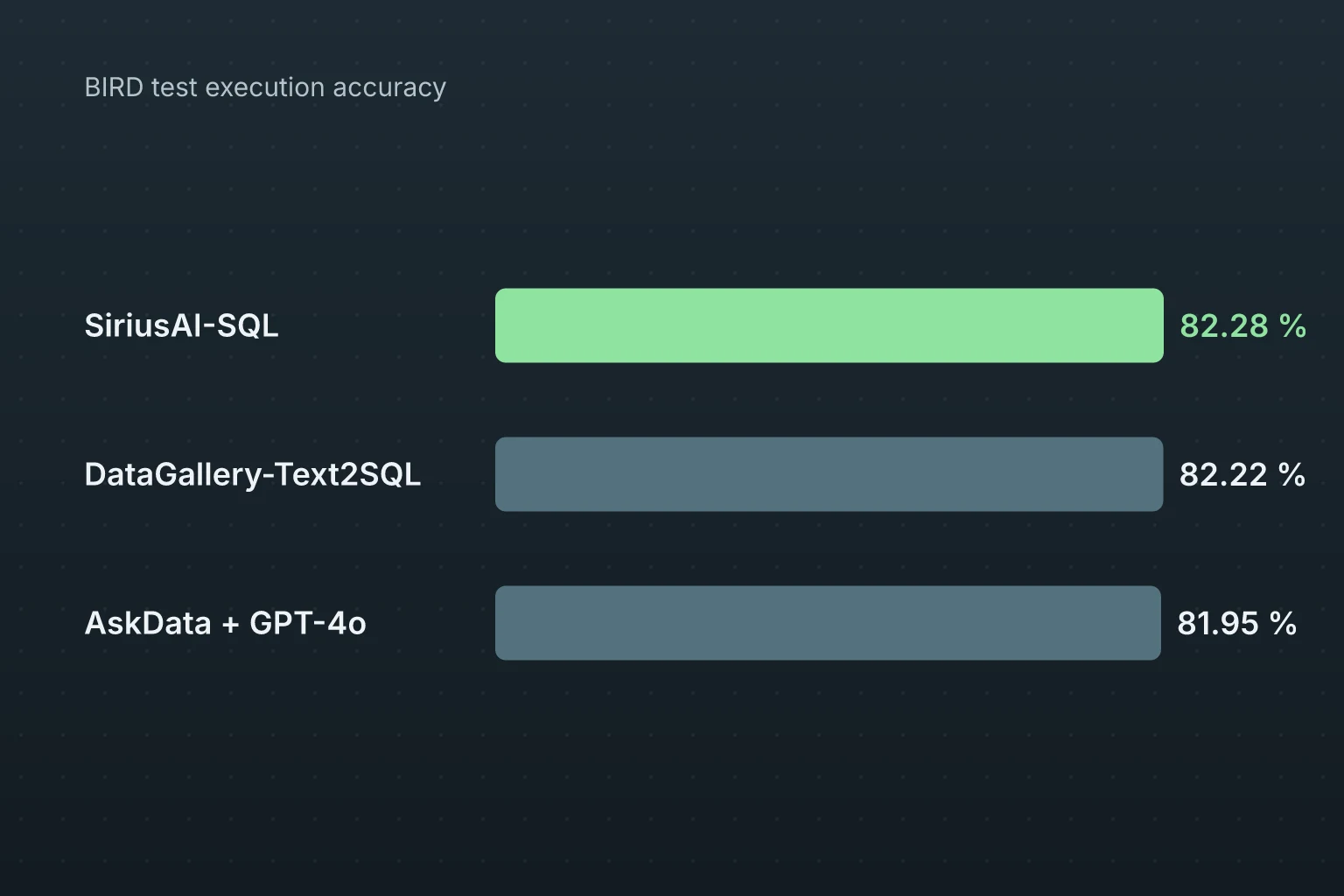The height and width of the screenshot is (896, 1344).
Task: Select the DataGallery-Text2SQL label
Action: coord(252,474)
